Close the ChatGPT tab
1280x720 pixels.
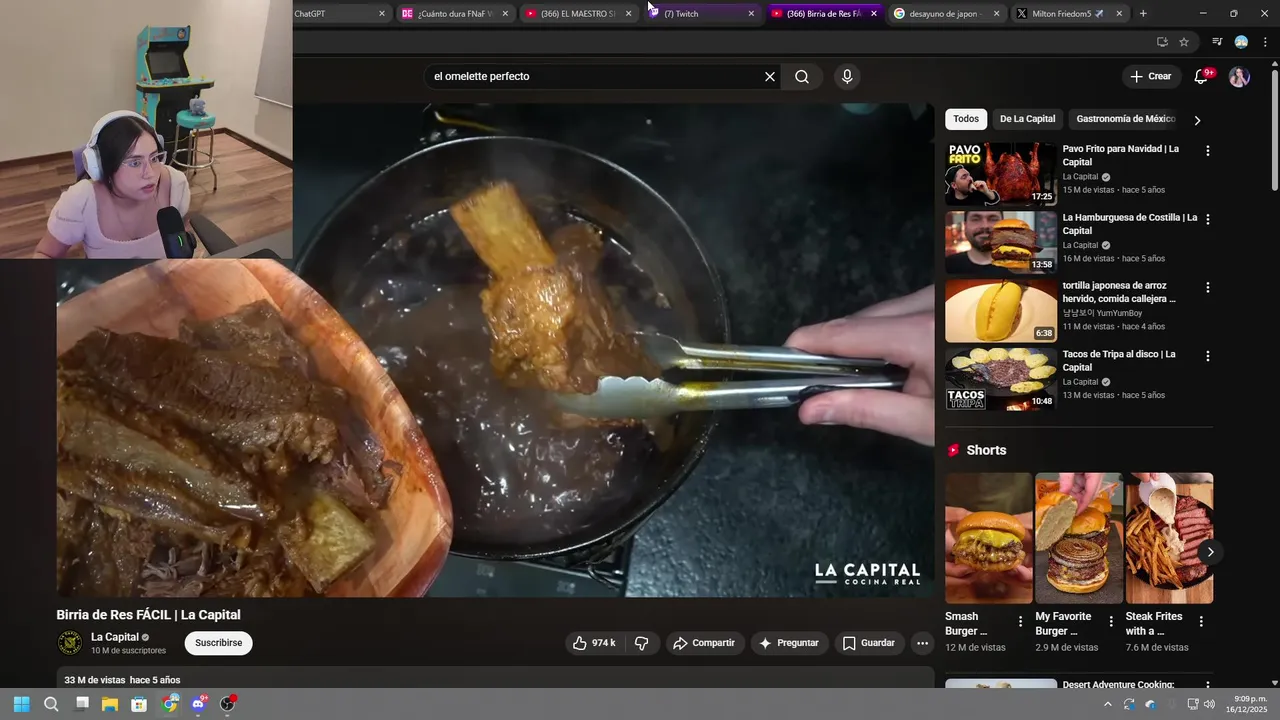382,14
